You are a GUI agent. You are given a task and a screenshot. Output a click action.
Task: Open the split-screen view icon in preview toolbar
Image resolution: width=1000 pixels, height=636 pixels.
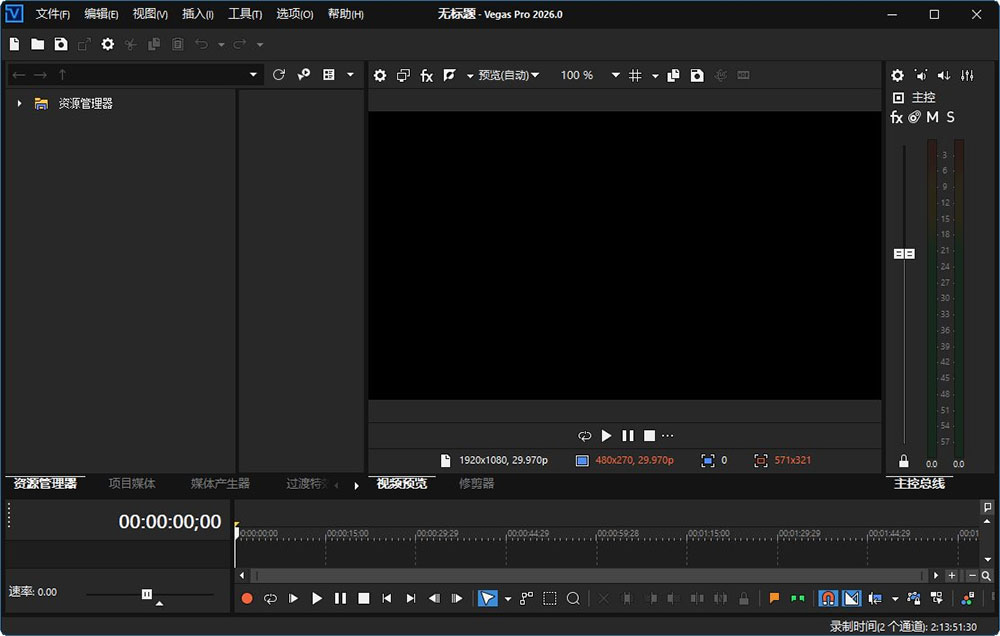pos(402,75)
